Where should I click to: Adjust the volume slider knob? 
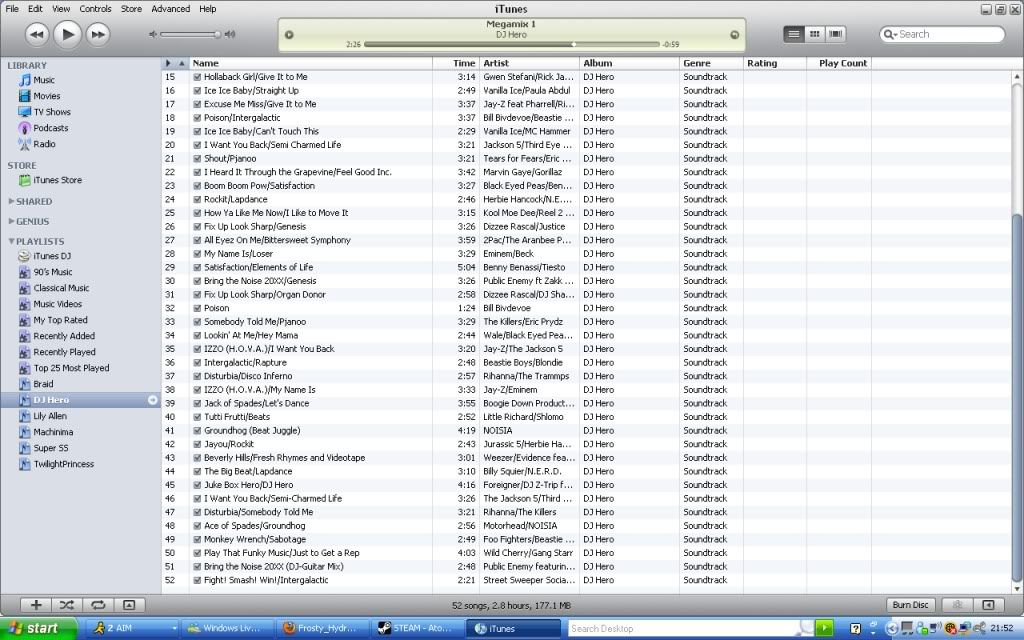pos(217,35)
